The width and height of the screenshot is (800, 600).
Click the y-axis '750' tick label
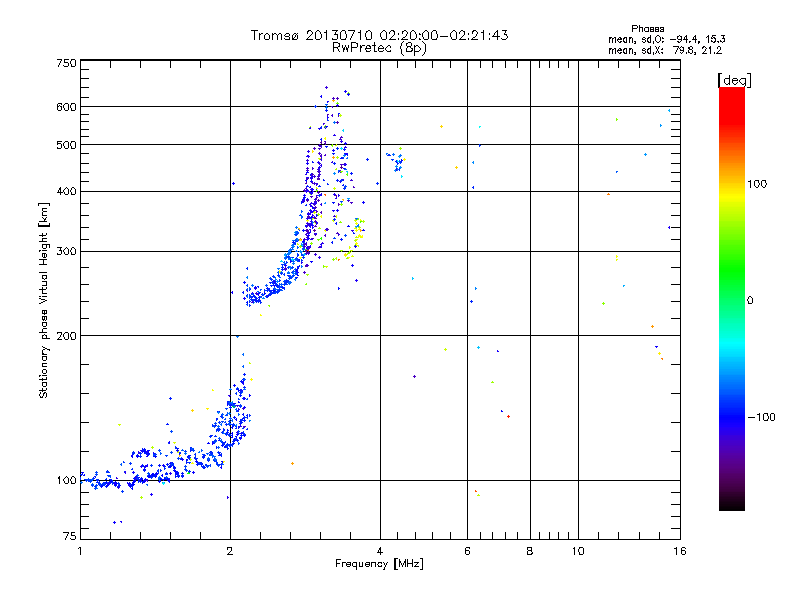[x=66, y=63]
